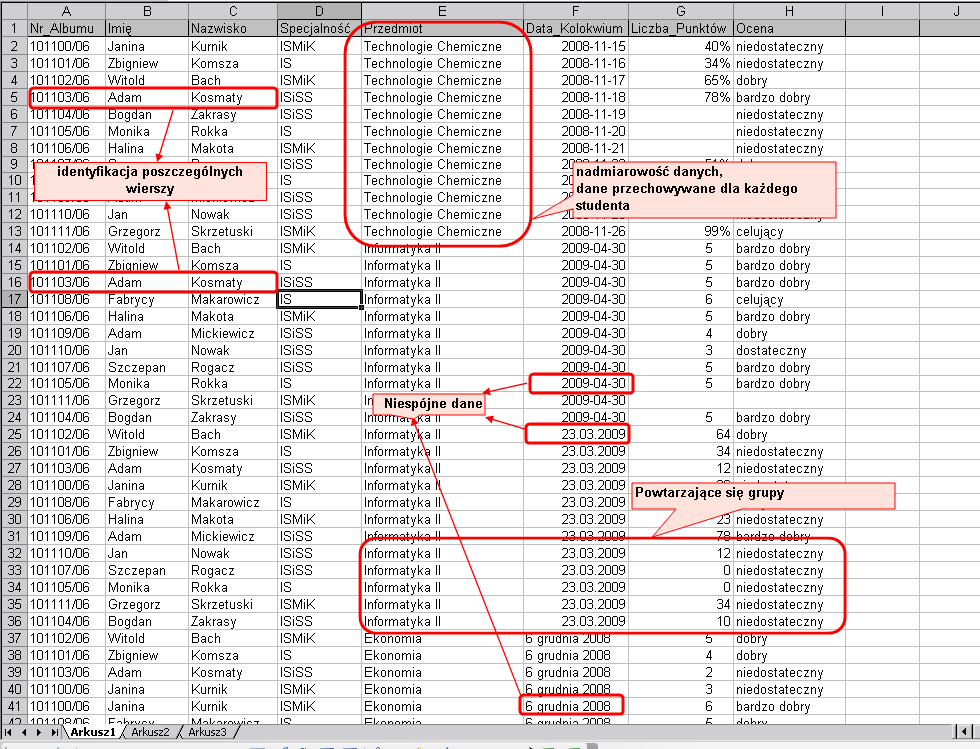Select column H by its header
Image resolution: width=980 pixels, height=749 pixels.
pos(789,11)
